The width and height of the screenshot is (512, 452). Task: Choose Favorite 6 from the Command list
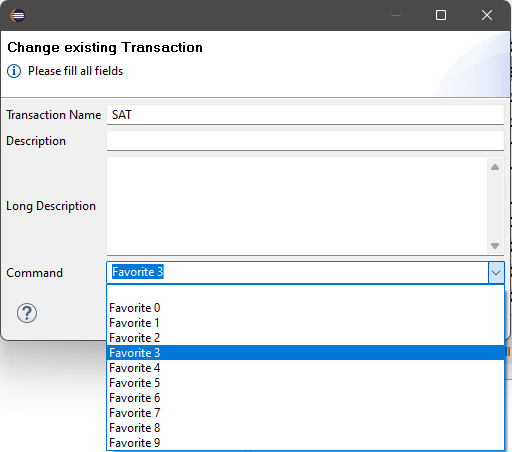pyautogui.click(x=305, y=398)
